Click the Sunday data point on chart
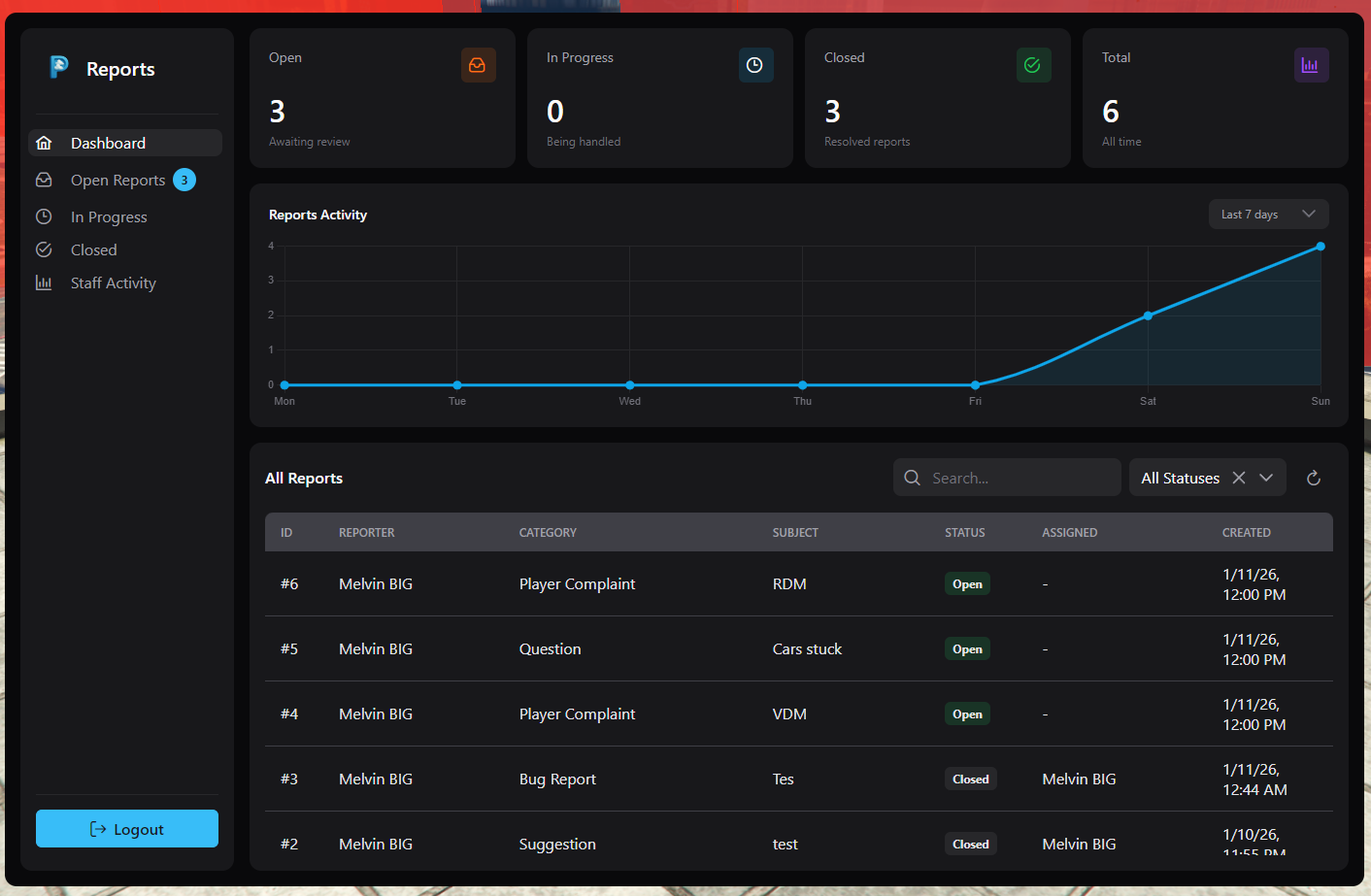Image resolution: width=1371 pixels, height=896 pixels. coord(1321,247)
